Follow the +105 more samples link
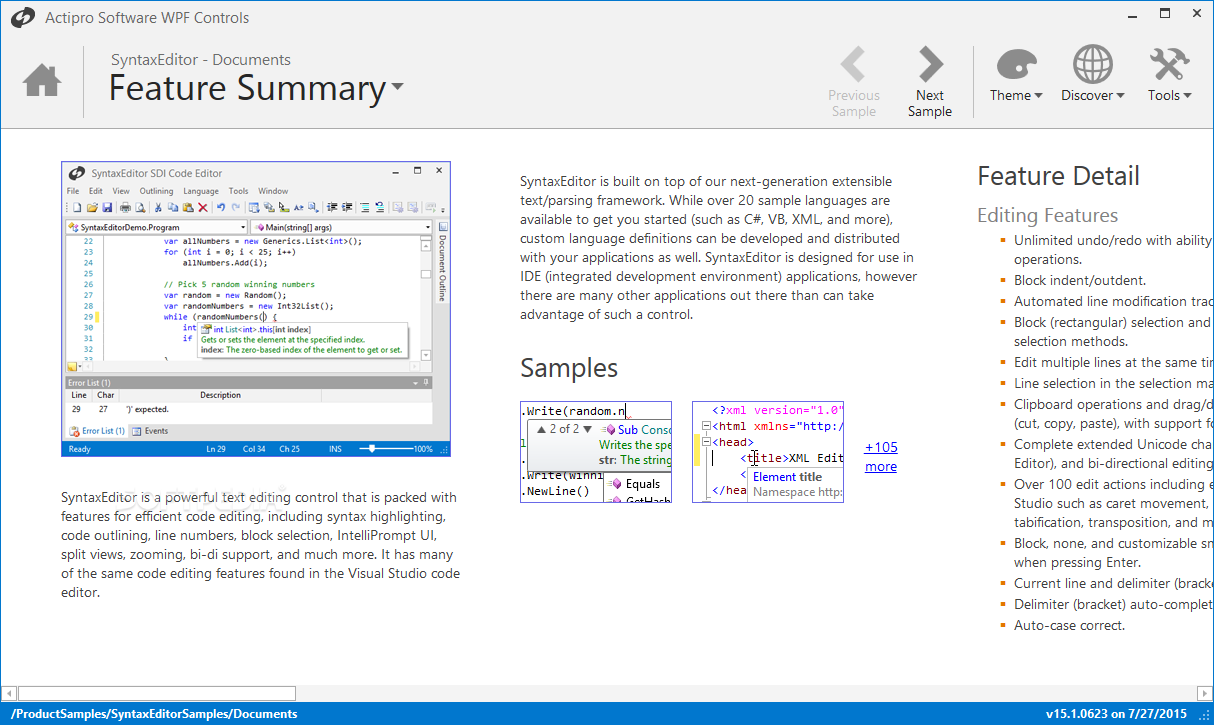Image resolution: width=1214 pixels, height=725 pixels. click(x=881, y=457)
